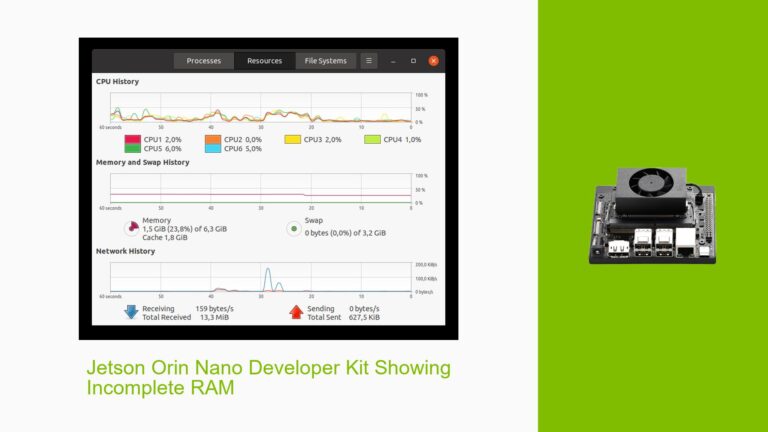768x432 pixels.
Task: Click the CPU1 red color swatch
Action: 133,140
